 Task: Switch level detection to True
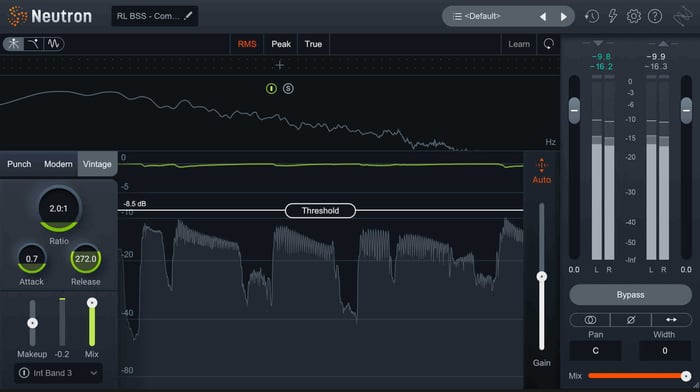313,44
